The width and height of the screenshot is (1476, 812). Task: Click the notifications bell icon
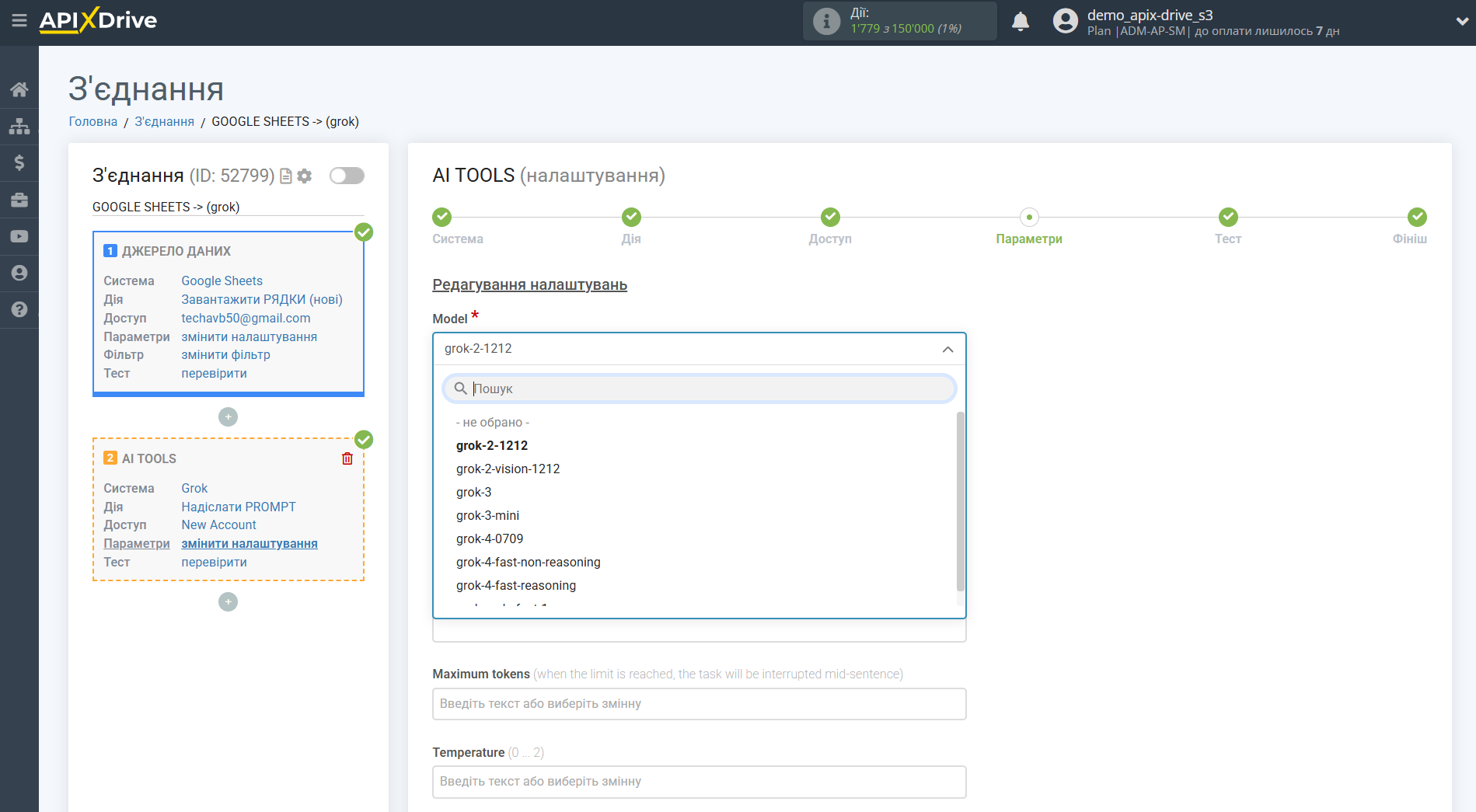click(x=1020, y=22)
